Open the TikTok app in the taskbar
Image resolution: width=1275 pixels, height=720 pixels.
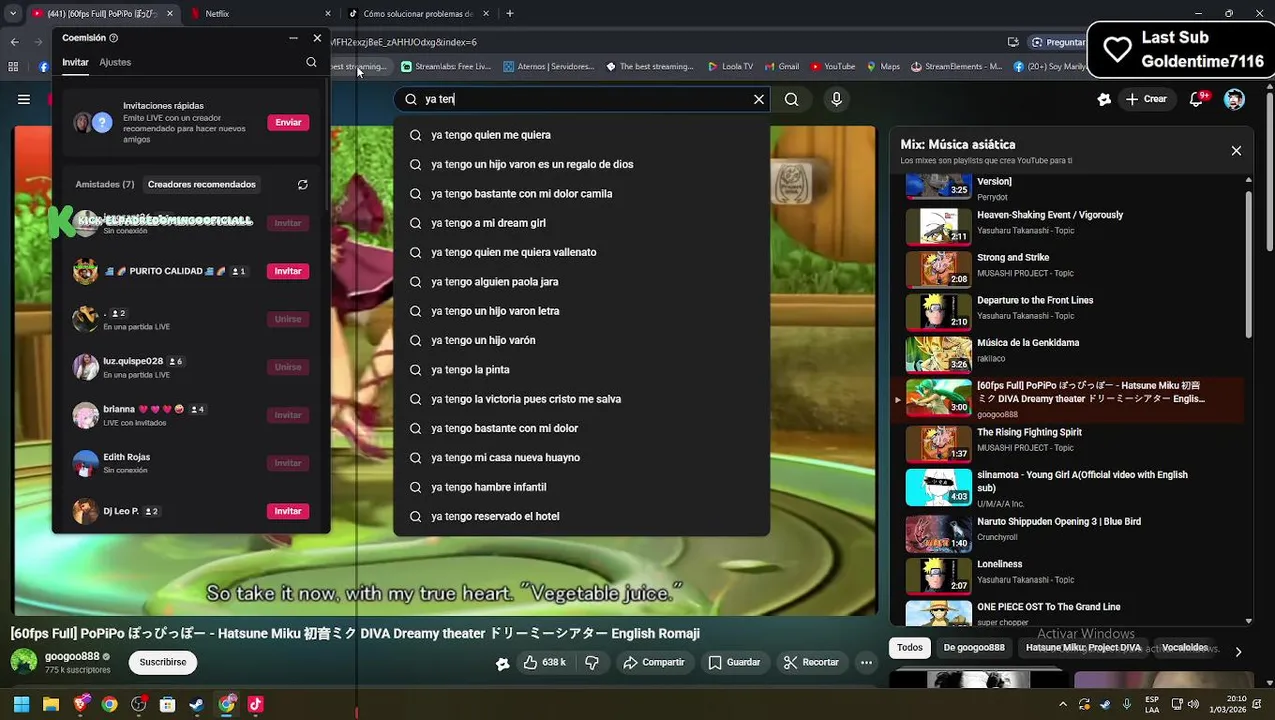pos(255,704)
